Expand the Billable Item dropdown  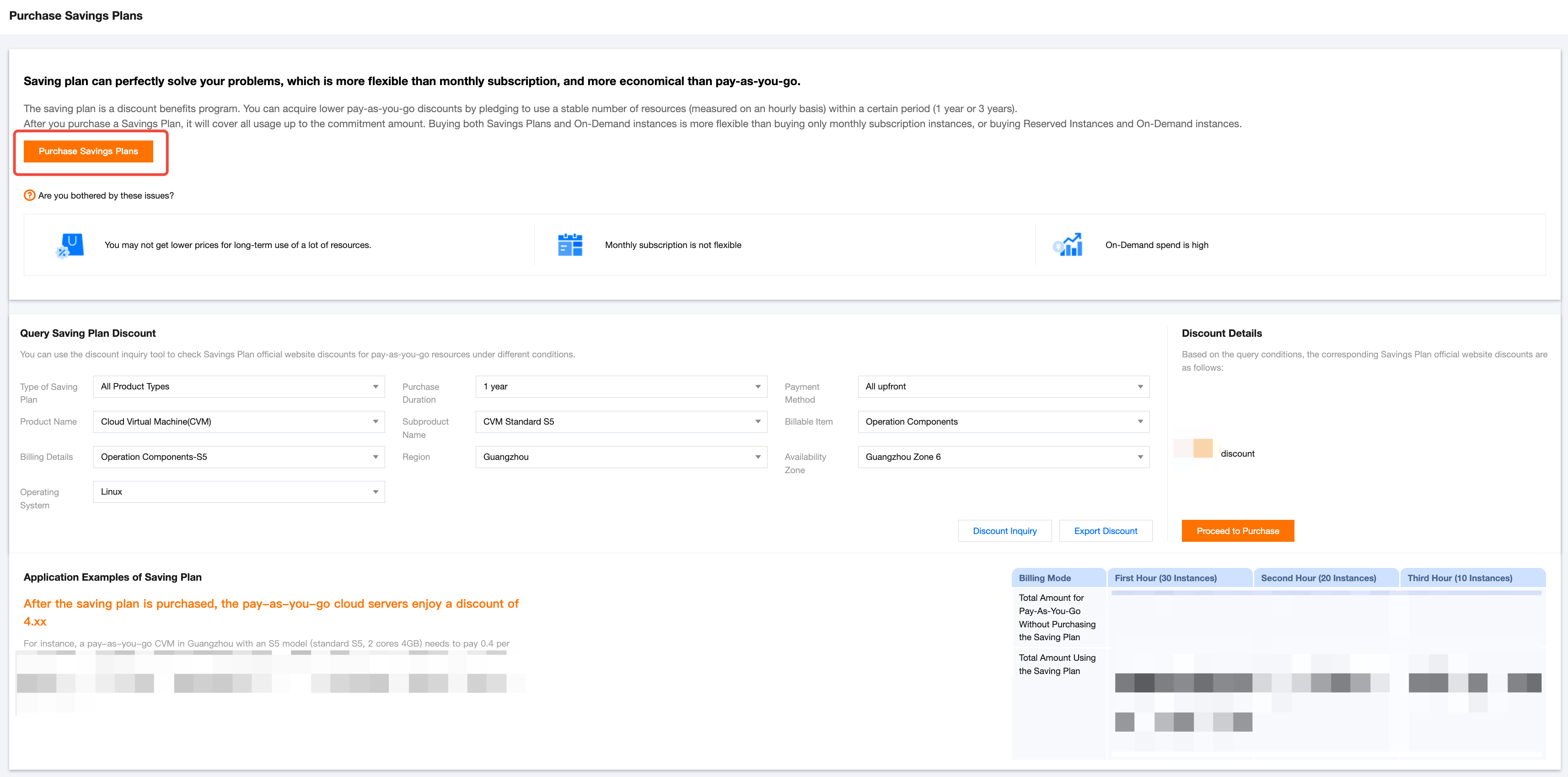(1003, 422)
